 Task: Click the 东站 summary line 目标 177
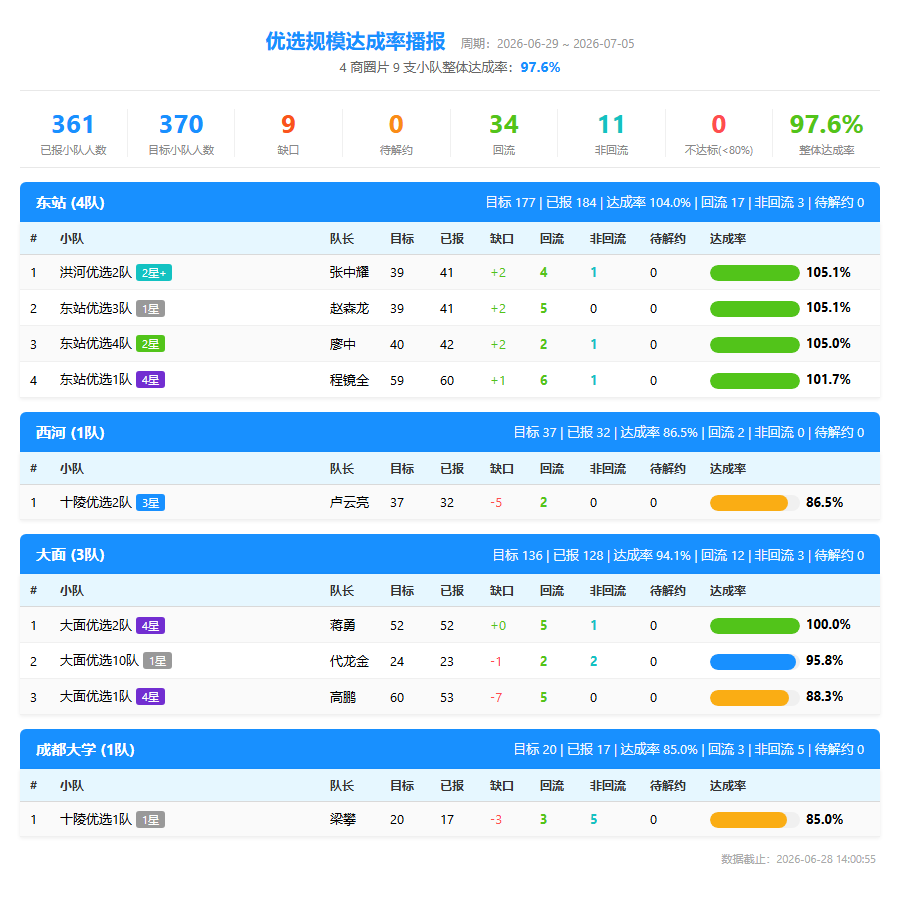pyautogui.click(x=674, y=202)
